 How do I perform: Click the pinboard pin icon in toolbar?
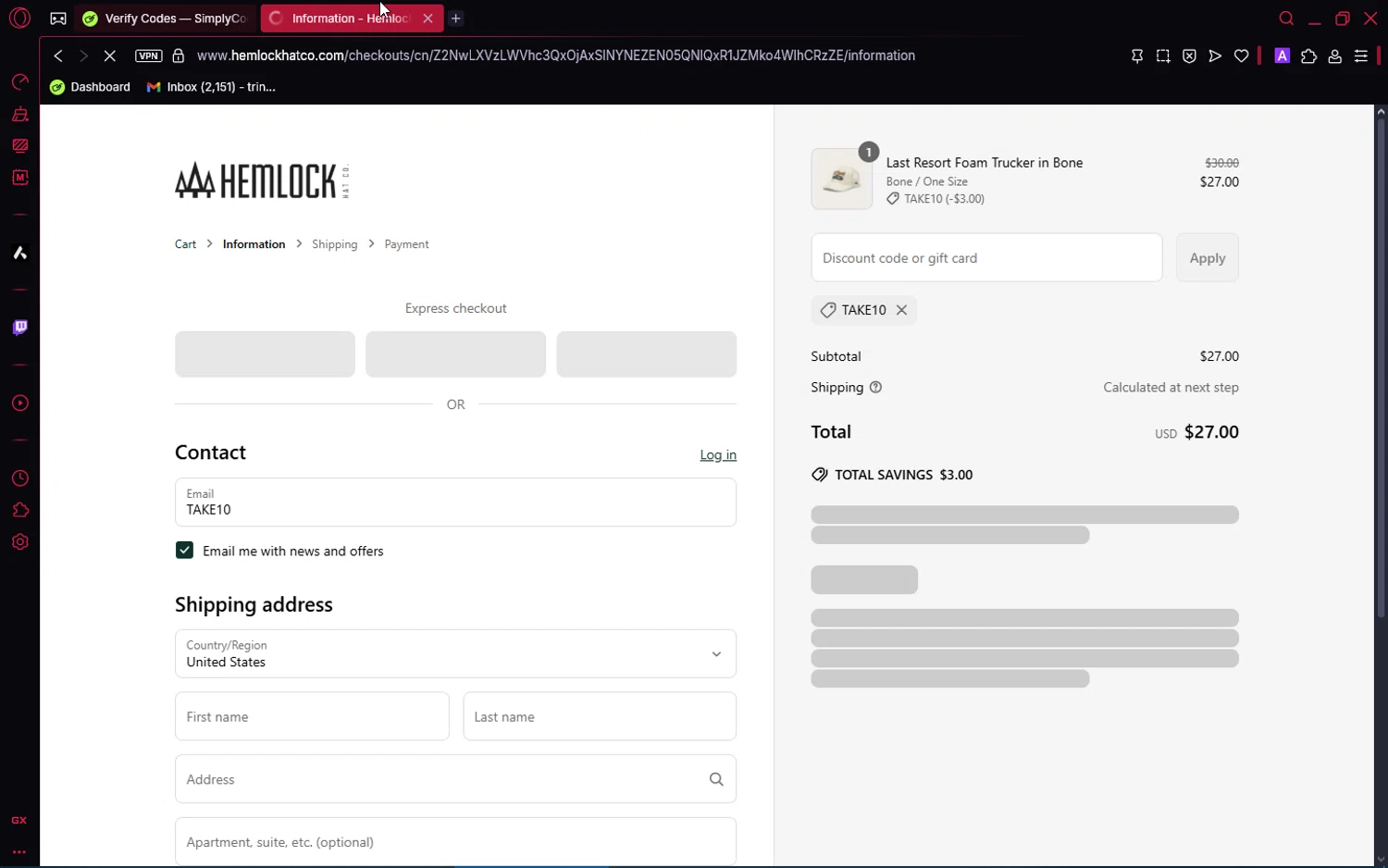[1137, 56]
